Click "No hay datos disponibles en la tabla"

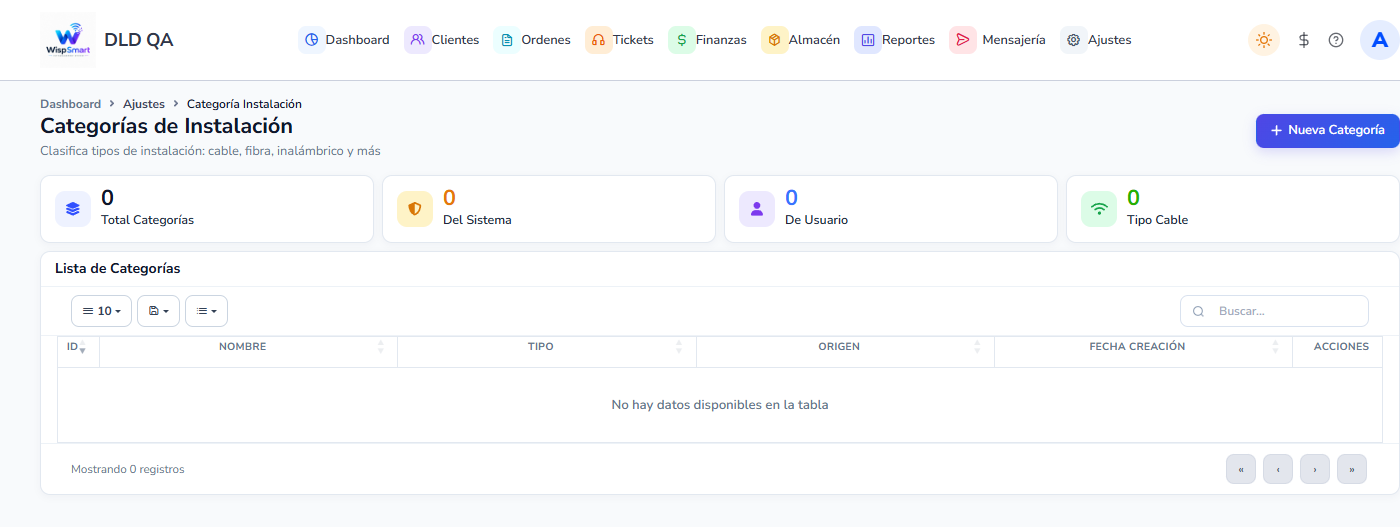click(720, 405)
